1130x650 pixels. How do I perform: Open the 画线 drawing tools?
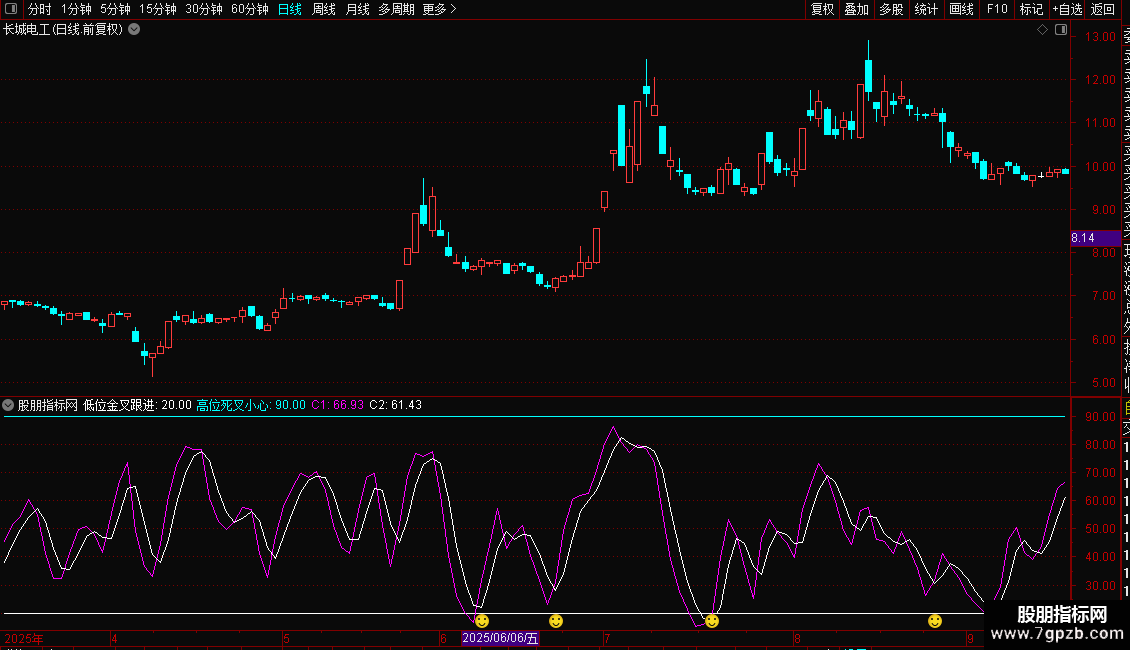tap(961, 9)
